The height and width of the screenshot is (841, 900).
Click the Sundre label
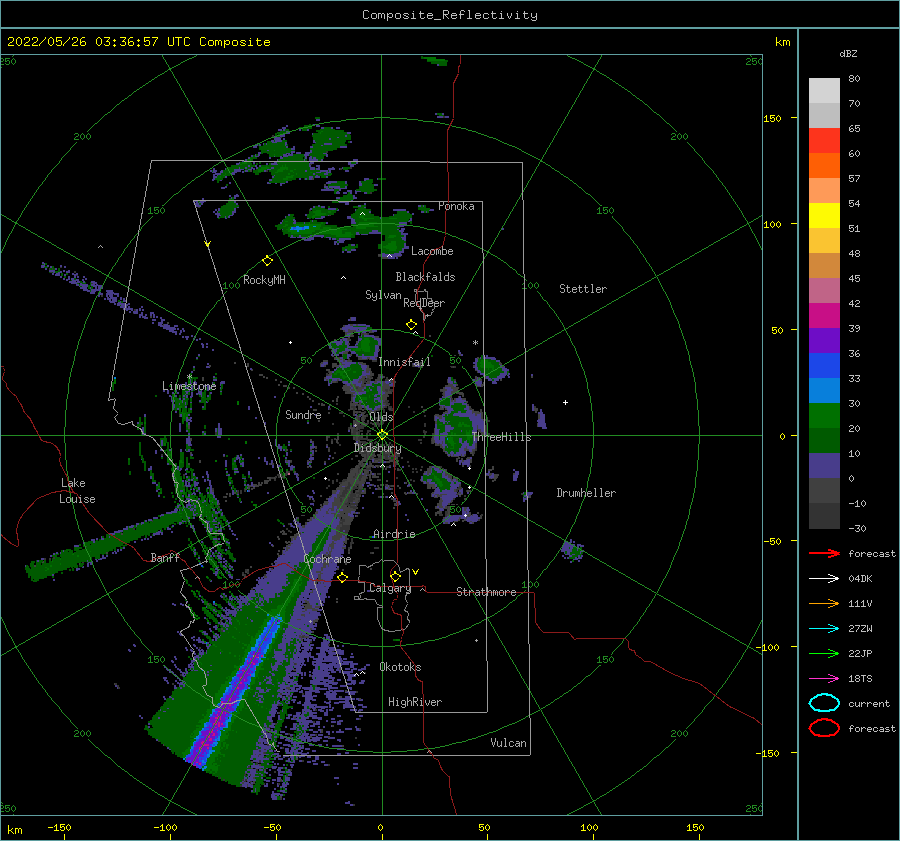click(x=303, y=414)
